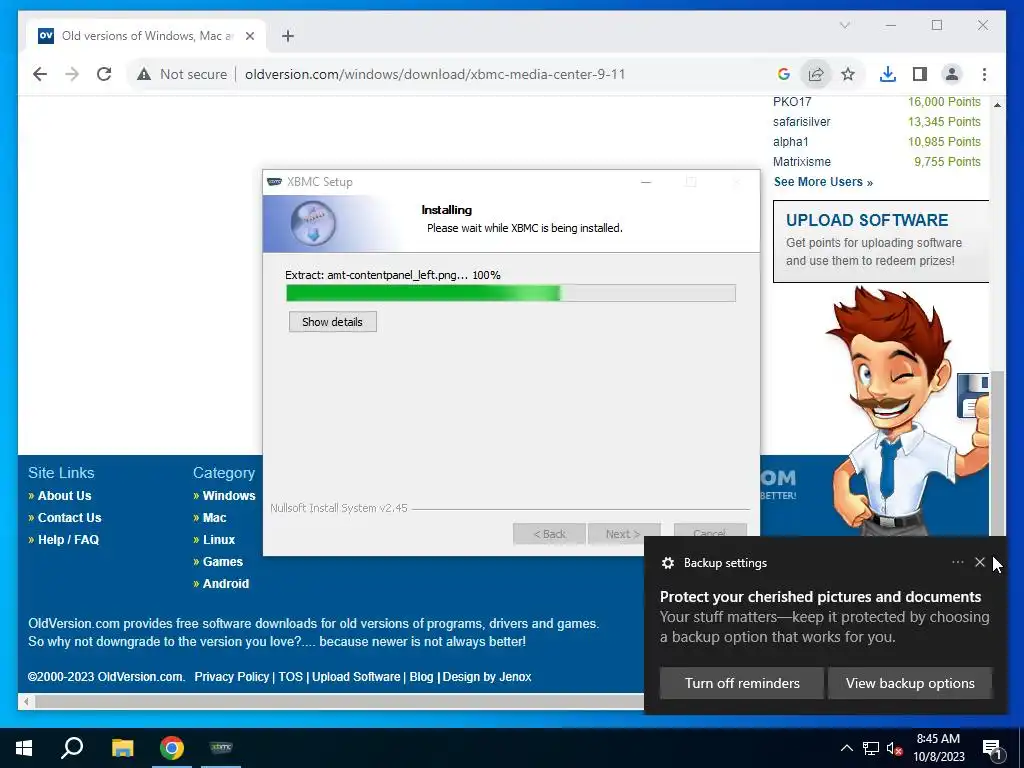Reload the oldversion.com page

pos(104,74)
